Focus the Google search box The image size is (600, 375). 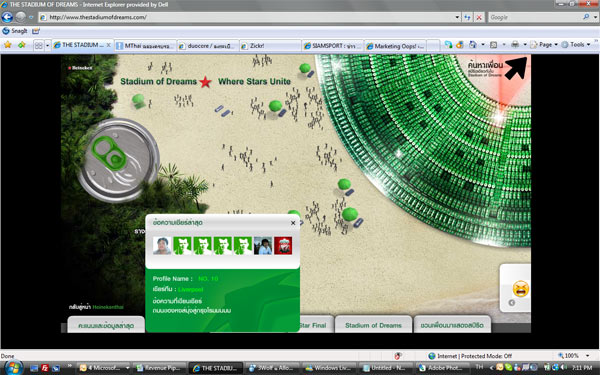tap(535, 17)
